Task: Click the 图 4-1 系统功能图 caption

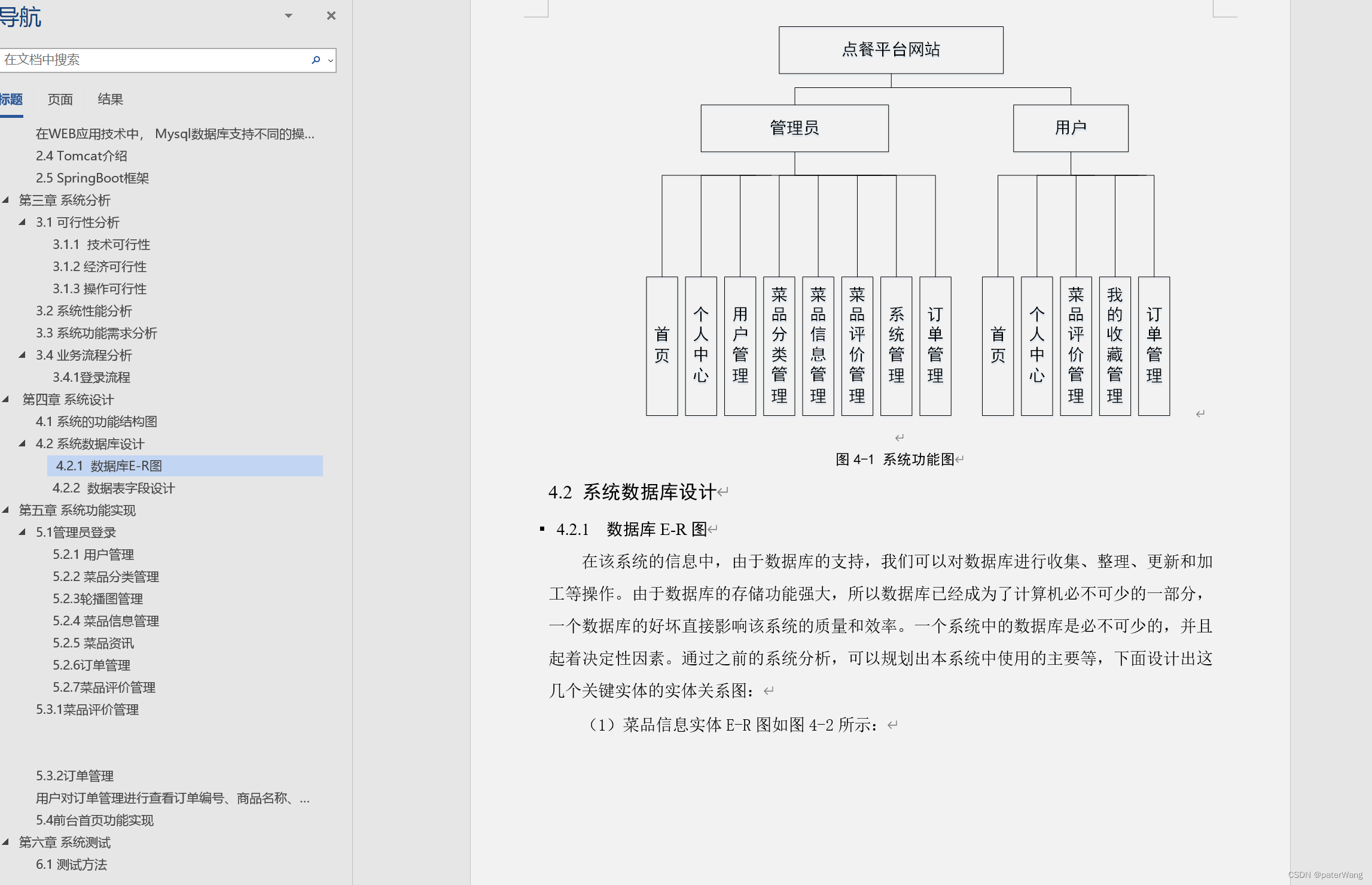Action: click(x=895, y=459)
